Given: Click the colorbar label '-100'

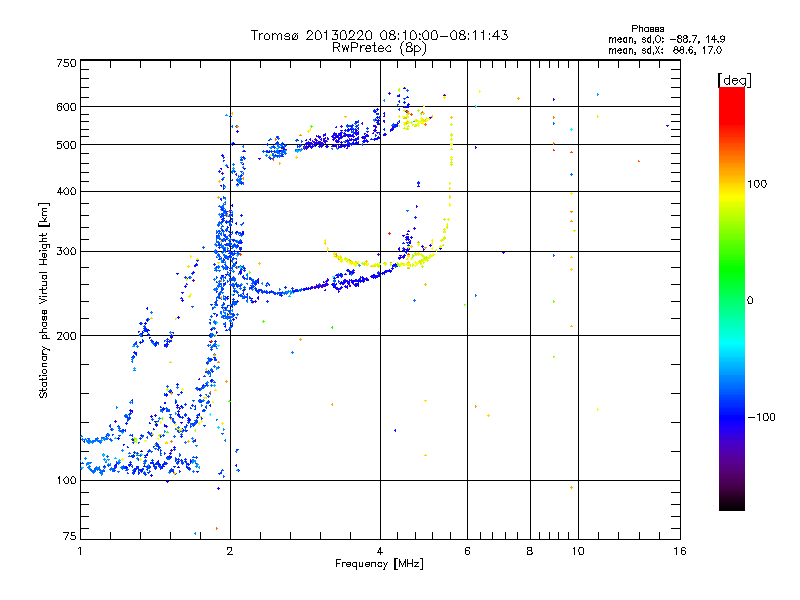Looking at the screenshot, I should point(761,417).
